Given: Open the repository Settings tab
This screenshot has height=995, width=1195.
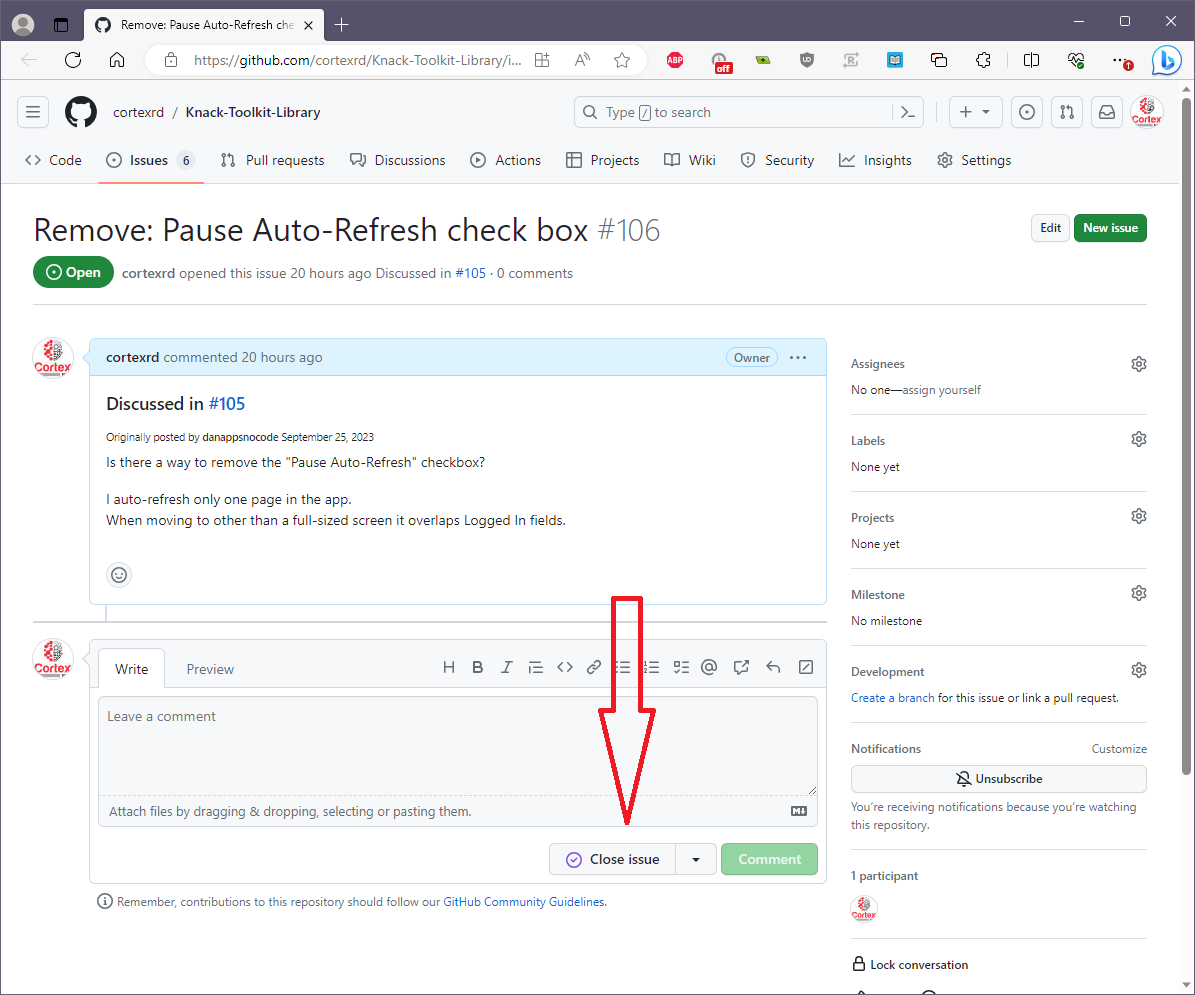Looking at the screenshot, I should point(974,160).
